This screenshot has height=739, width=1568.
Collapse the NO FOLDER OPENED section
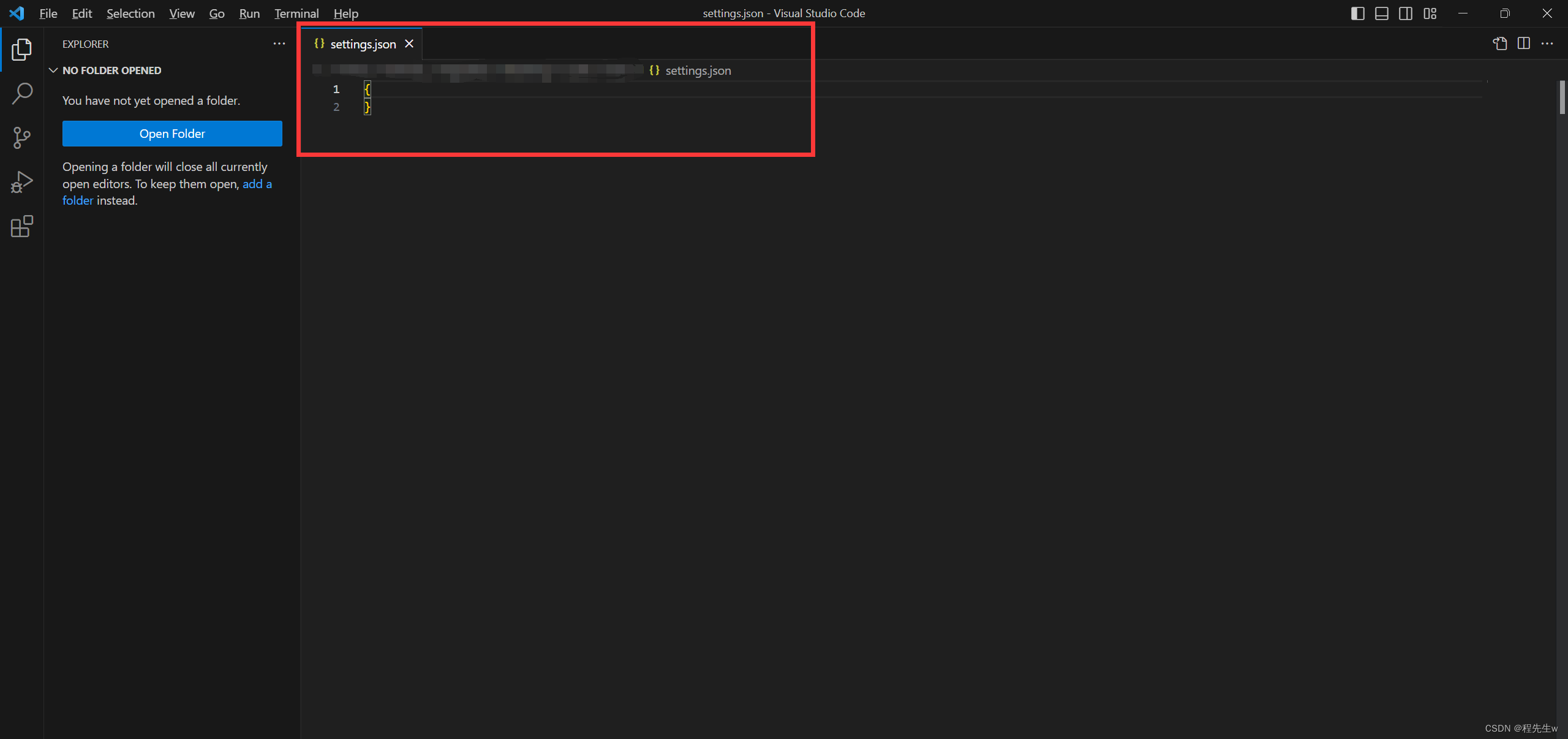(53, 70)
